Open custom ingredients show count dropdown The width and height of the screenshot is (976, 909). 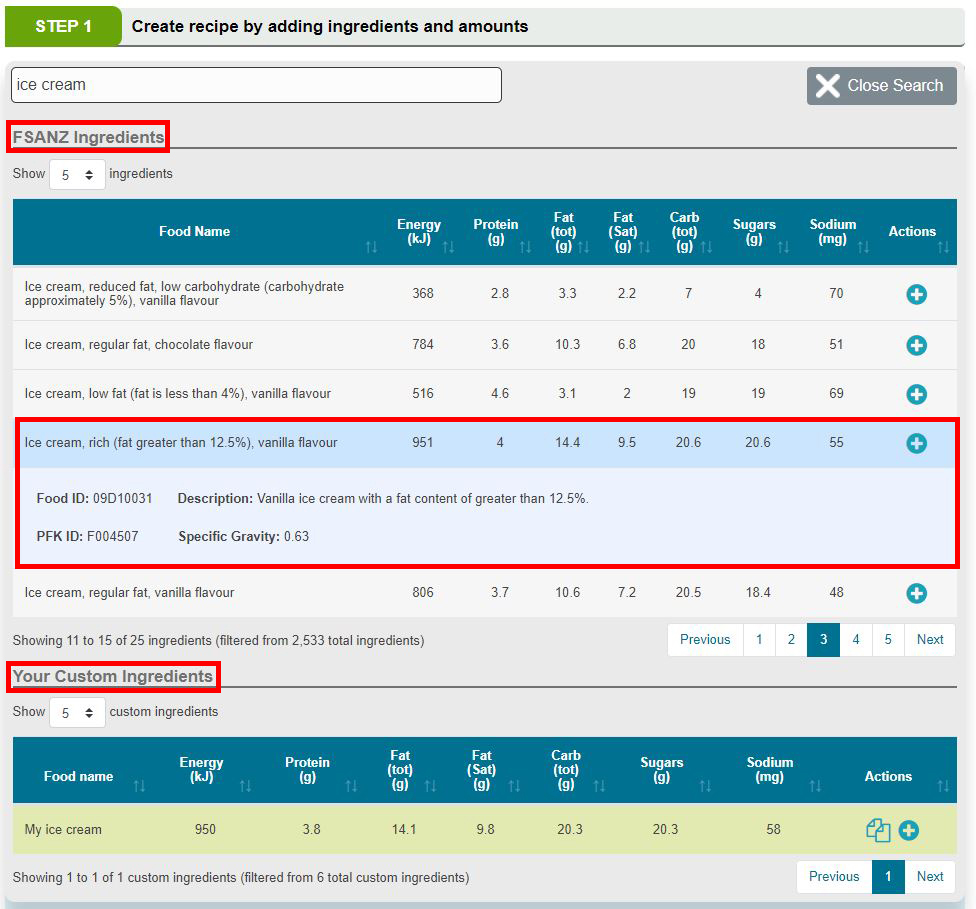coord(77,713)
